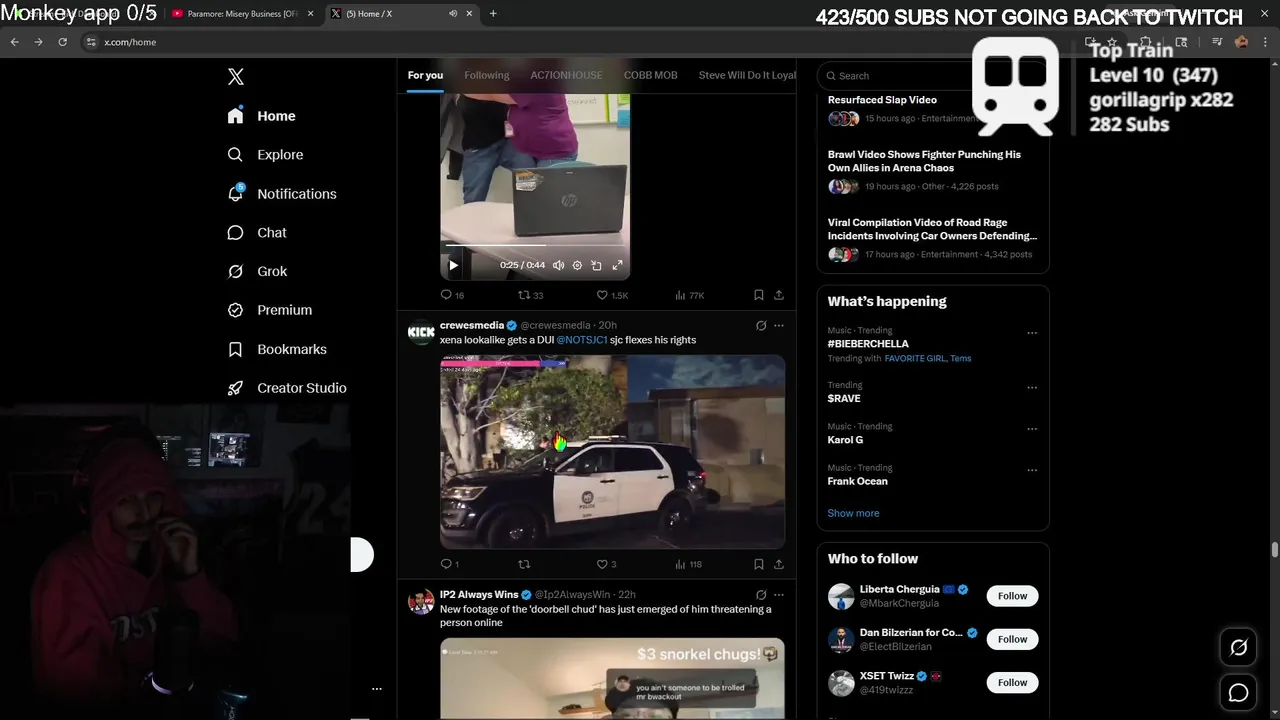Follow XSET Twizz
The height and width of the screenshot is (720, 1280).
[x=1012, y=683]
